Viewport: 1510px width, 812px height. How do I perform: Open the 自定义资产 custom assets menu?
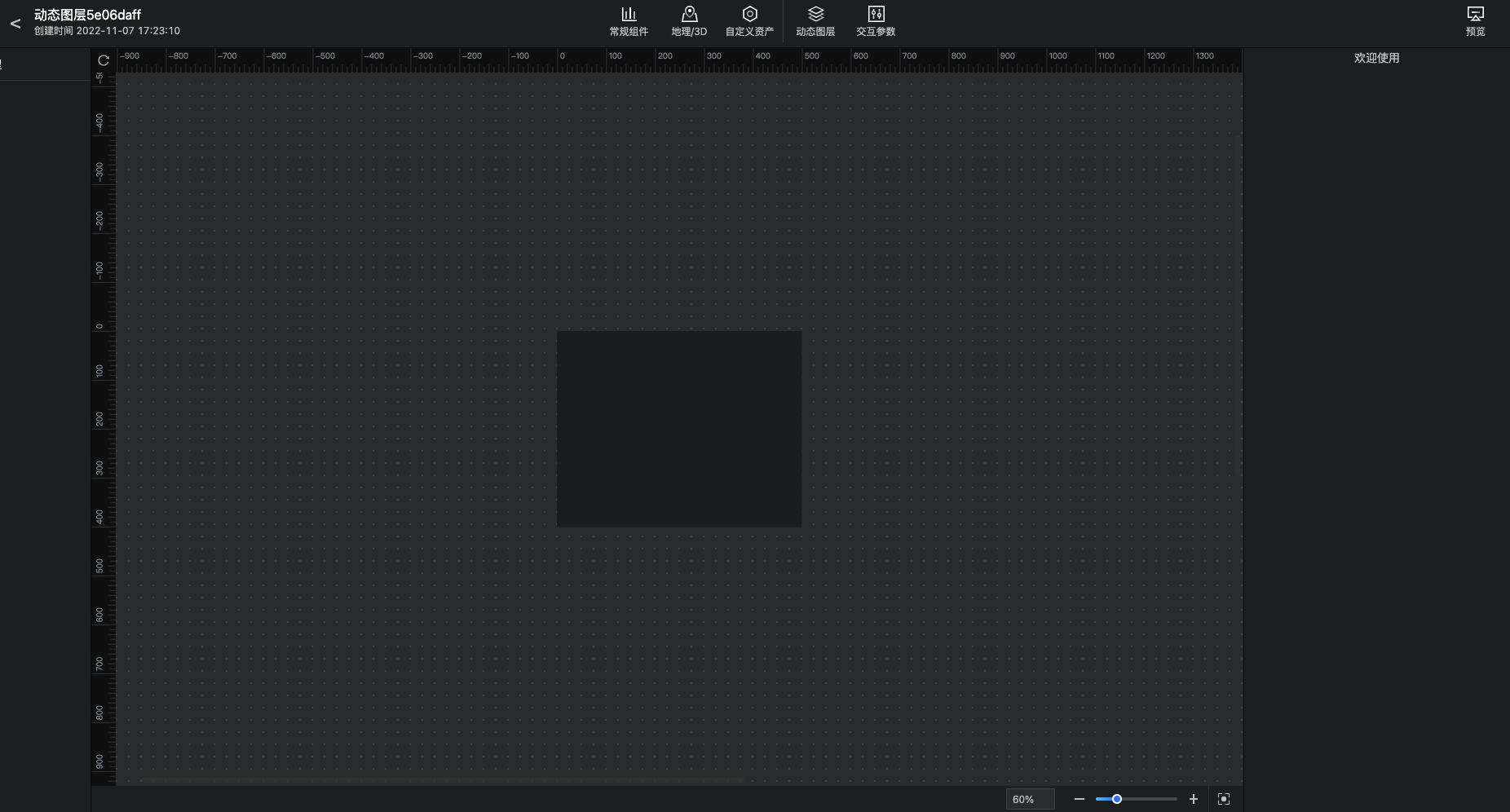(x=749, y=22)
